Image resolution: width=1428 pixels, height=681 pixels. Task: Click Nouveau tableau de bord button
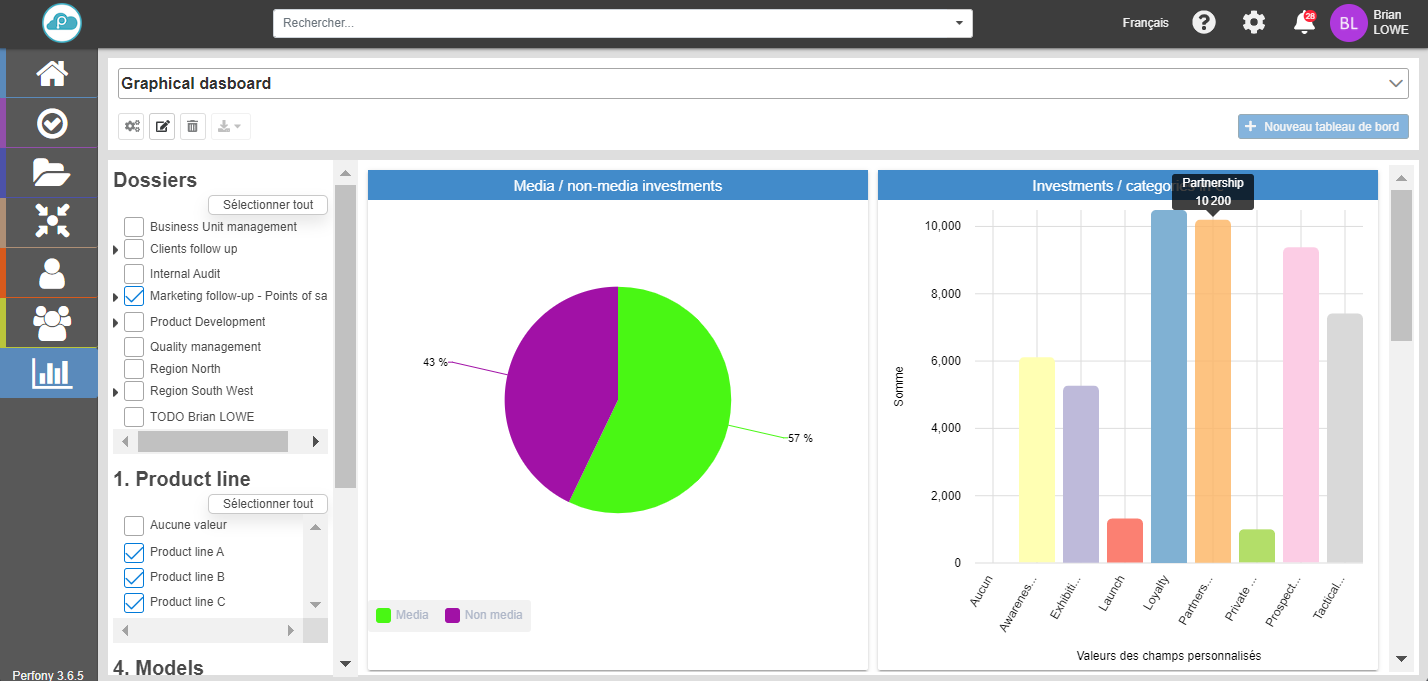click(x=1323, y=127)
